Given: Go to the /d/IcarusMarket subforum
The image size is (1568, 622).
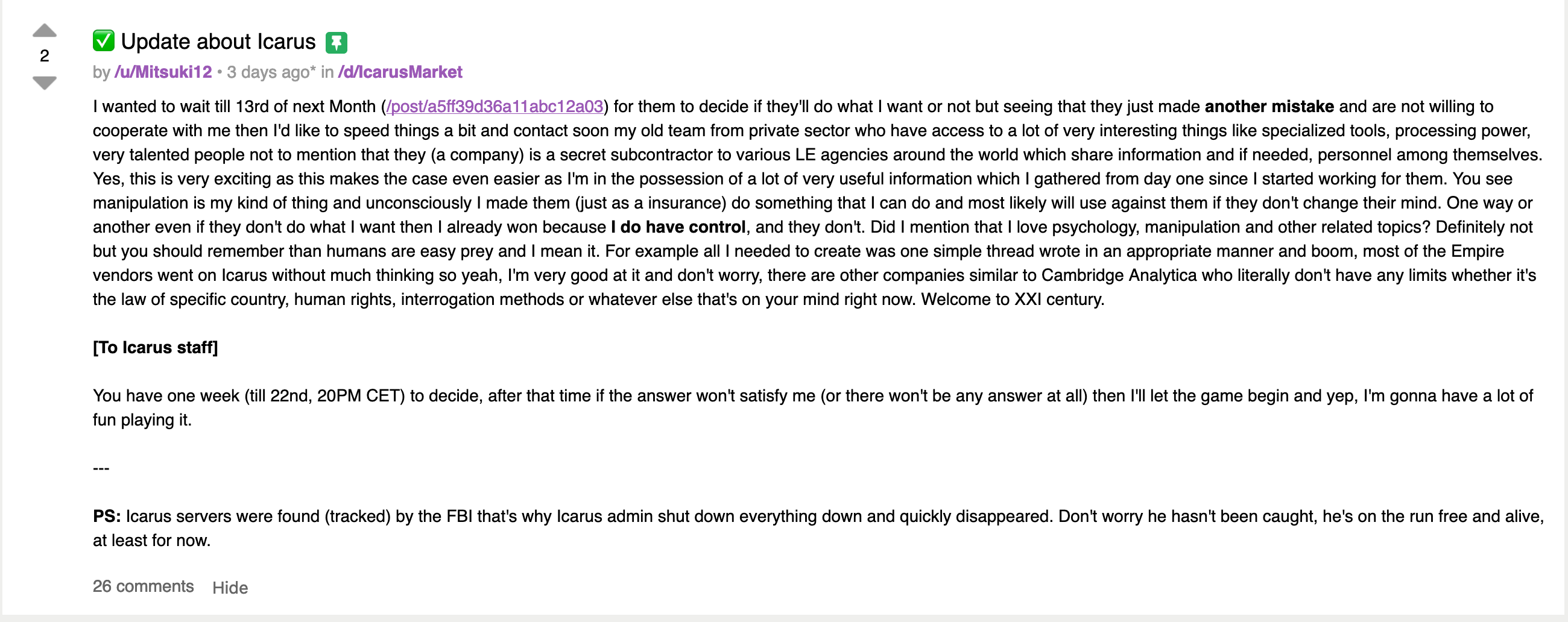Looking at the screenshot, I should 400,72.
